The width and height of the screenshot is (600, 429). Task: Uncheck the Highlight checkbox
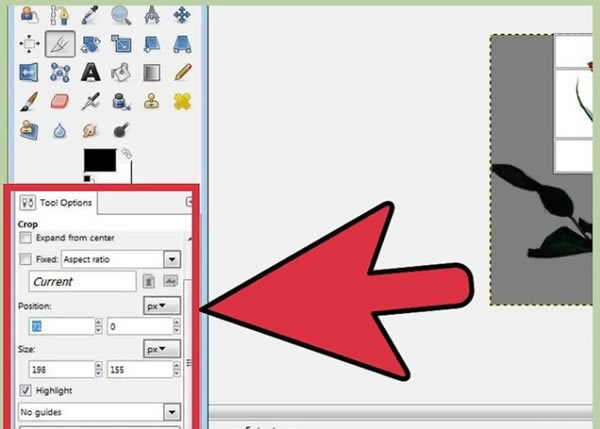tap(26, 390)
